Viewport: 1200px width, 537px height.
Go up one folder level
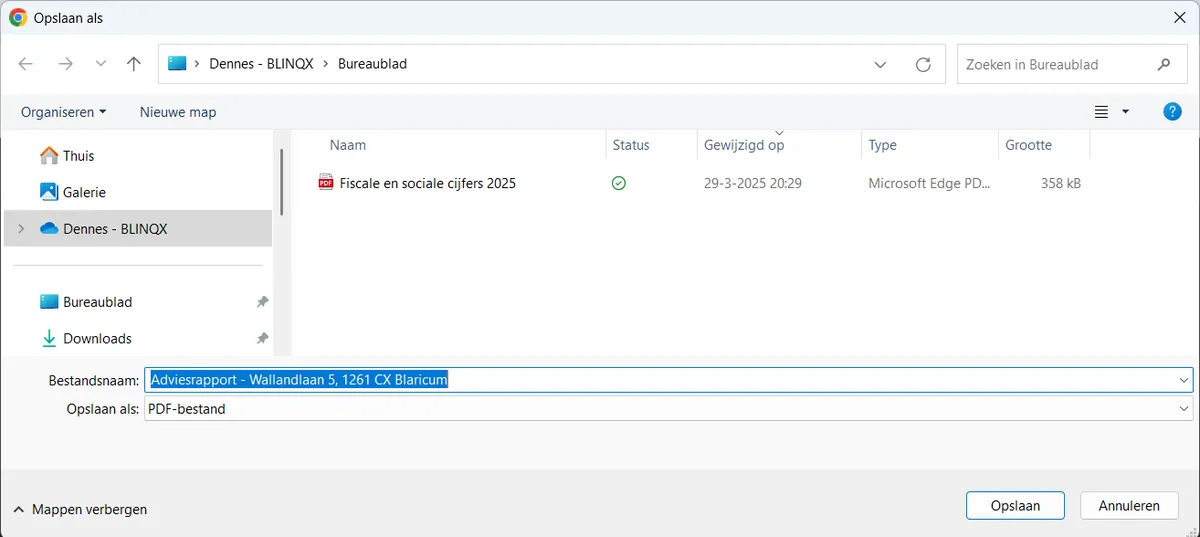[134, 64]
